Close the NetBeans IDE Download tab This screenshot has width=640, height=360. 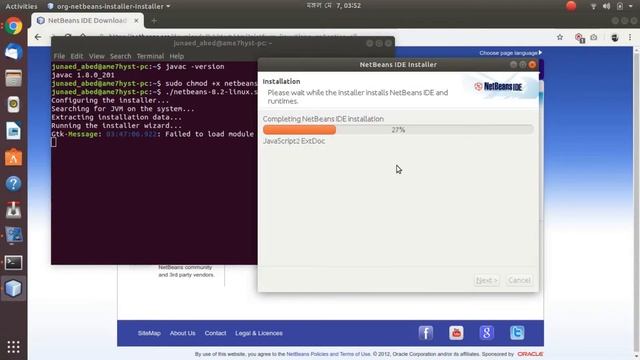coord(136,20)
